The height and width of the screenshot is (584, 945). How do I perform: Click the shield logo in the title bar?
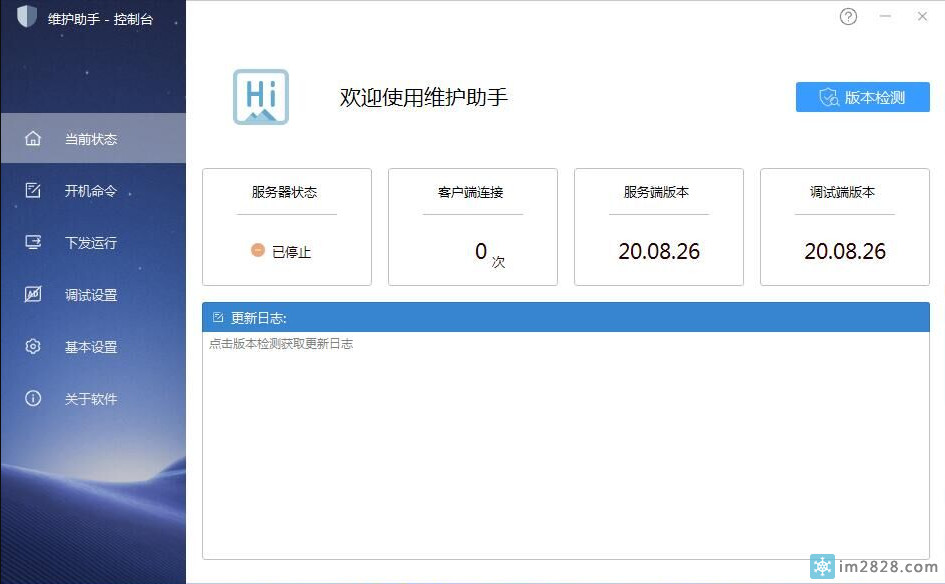tap(27, 17)
